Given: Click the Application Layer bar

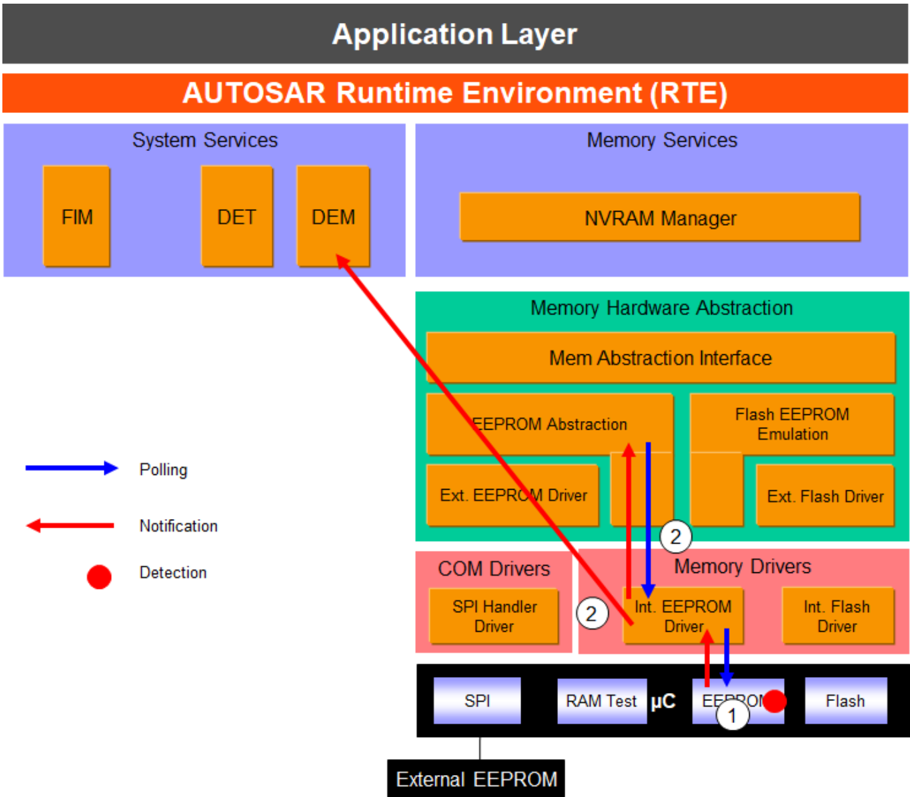Looking at the screenshot, I should [455, 34].
